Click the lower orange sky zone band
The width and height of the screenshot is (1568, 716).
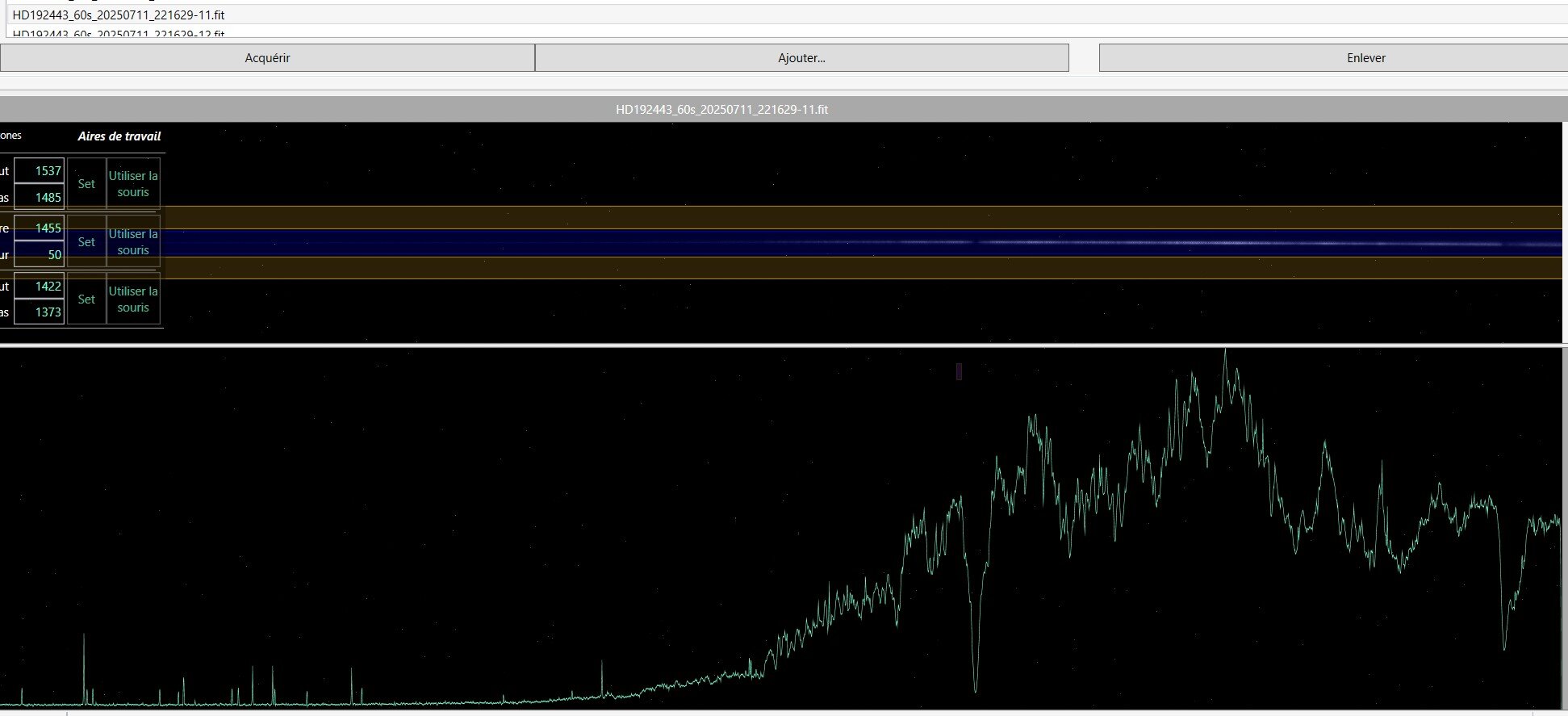(862, 267)
